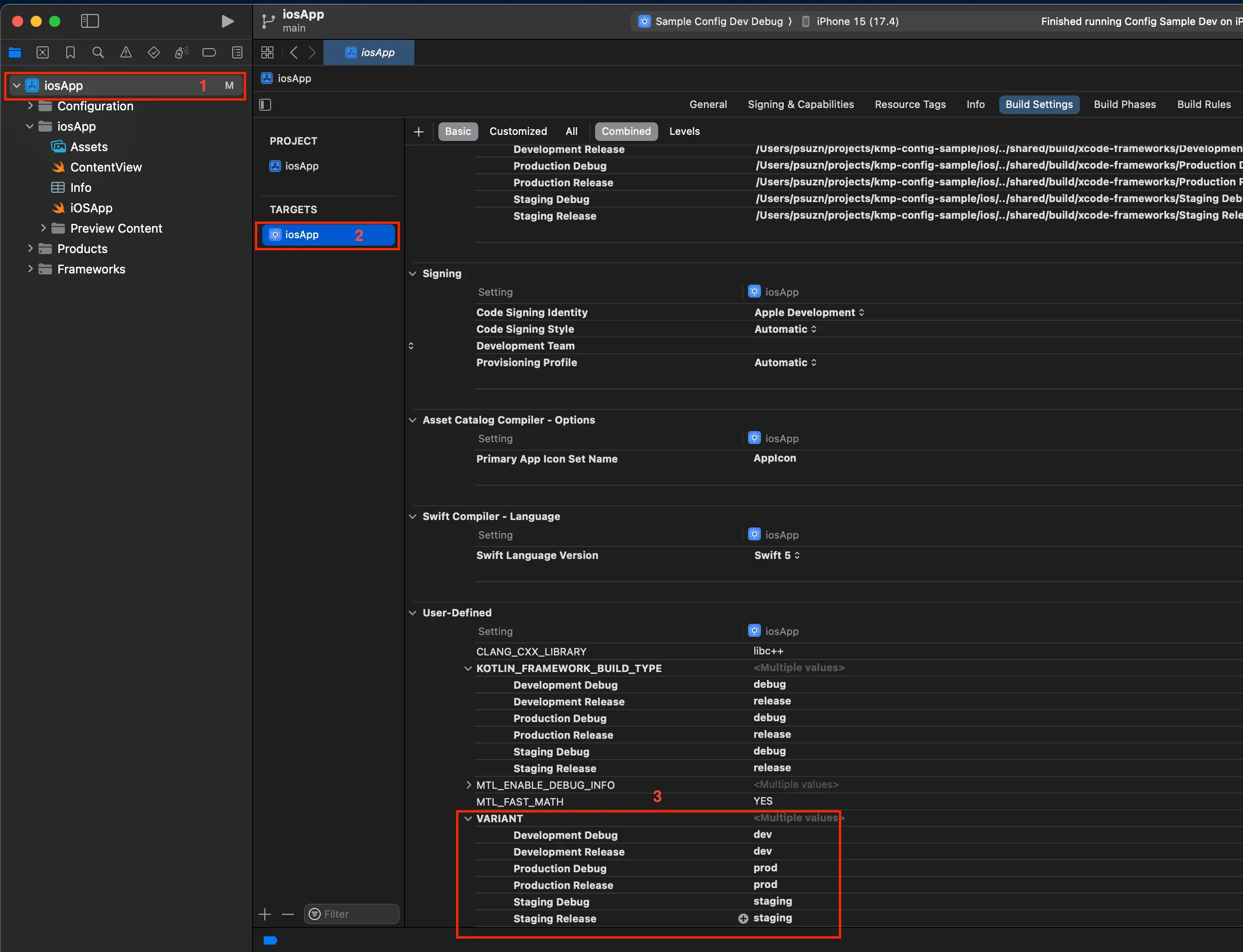The width and height of the screenshot is (1243, 952).
Task: Open the Breakpoint navigator
Action: [209, 53]
